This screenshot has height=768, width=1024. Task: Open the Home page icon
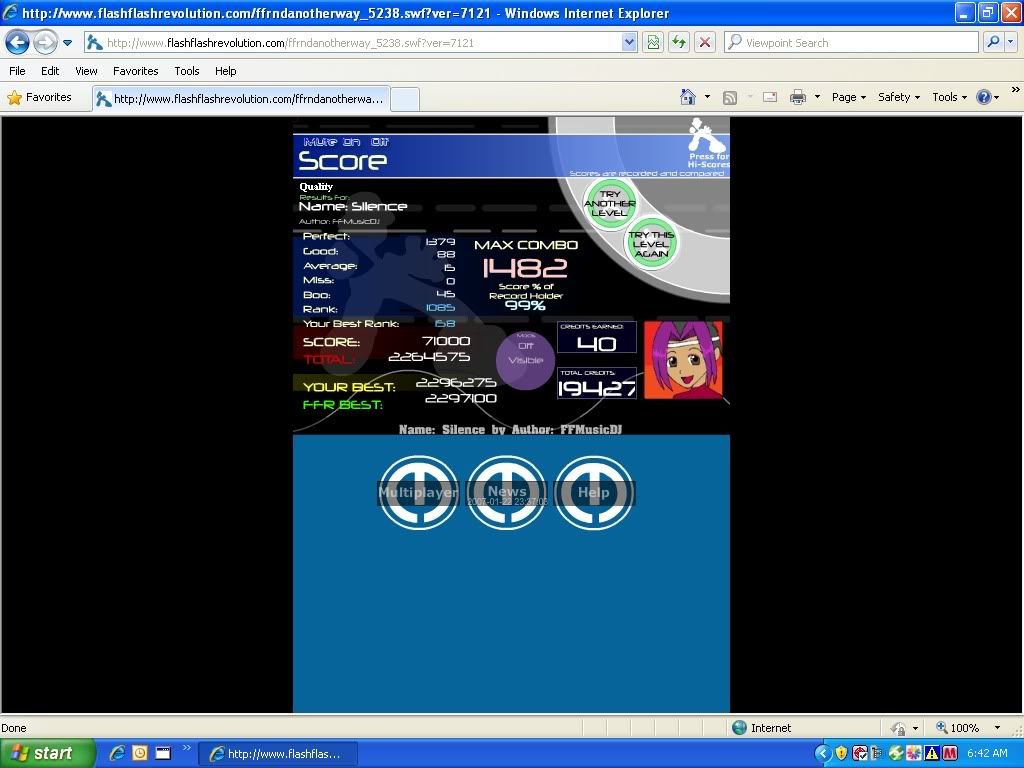[688, 97]
